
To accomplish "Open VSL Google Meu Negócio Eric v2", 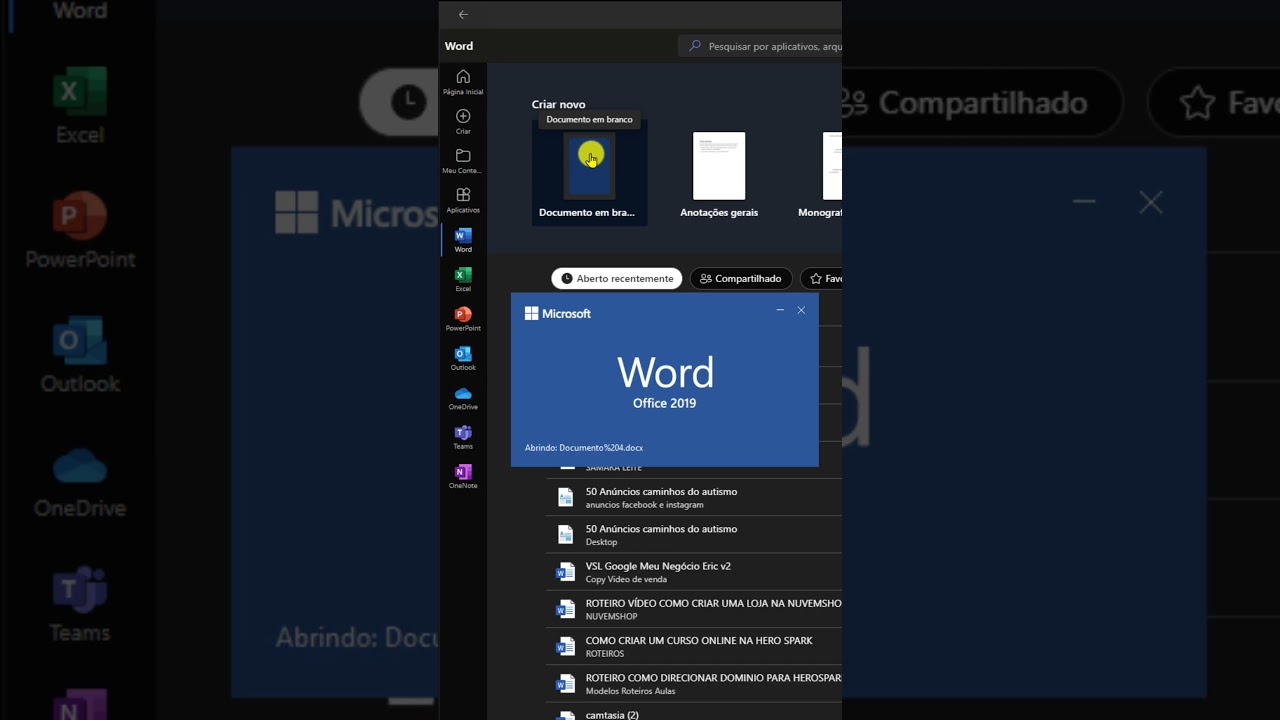I will (694, 572).
